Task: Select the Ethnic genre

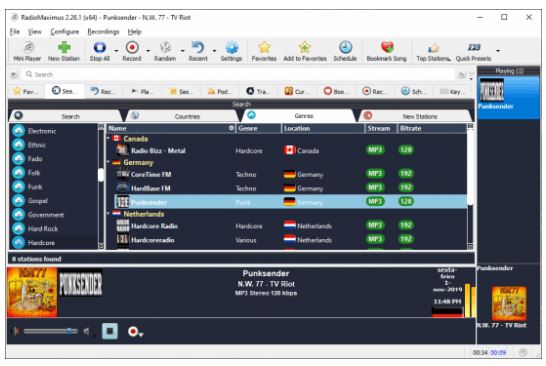Action: tap(54, 145)
